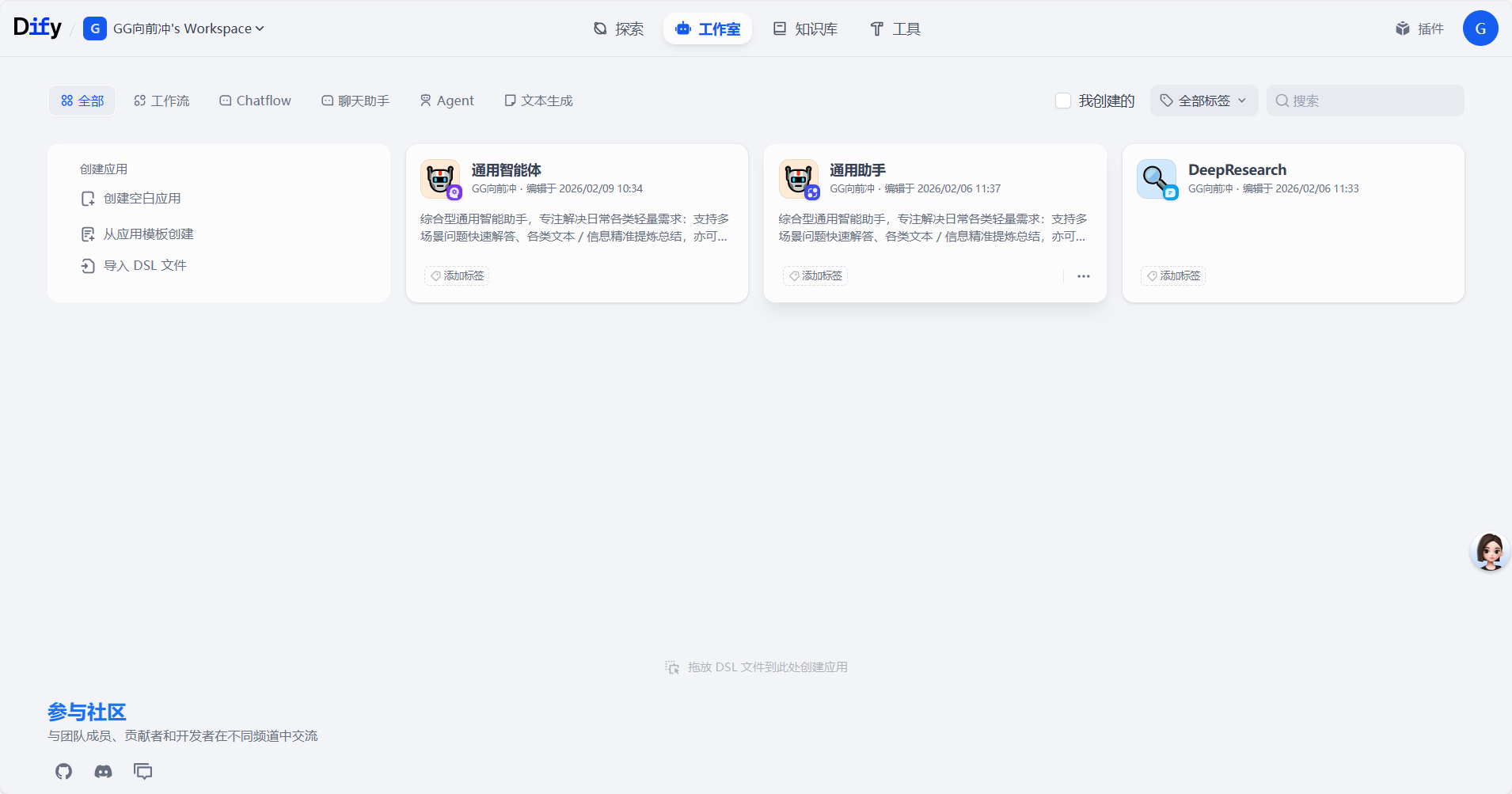Screen dimensions: 1512x794
Task: Select the Chatflow category tab
Action: pyautogui.click(x=255, y=101)
